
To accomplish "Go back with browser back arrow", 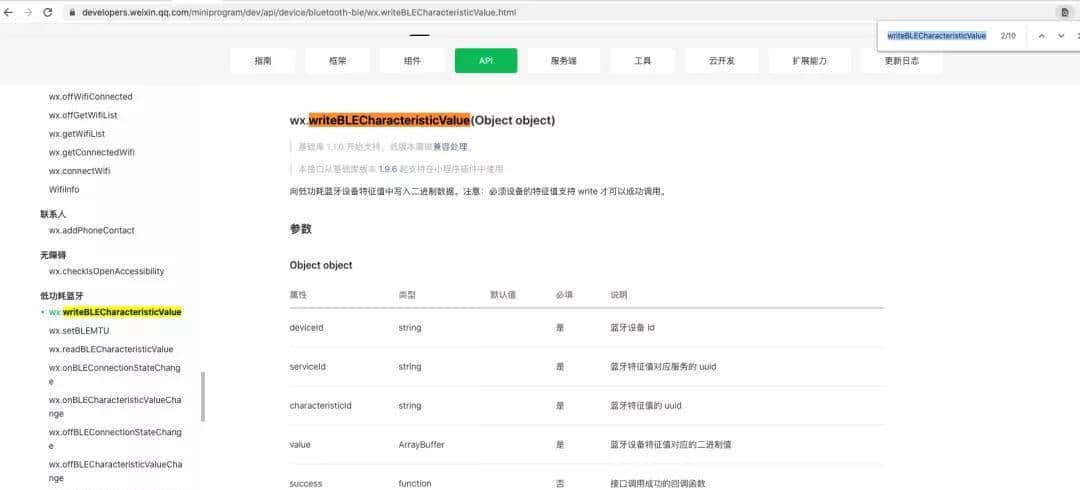I will 8,12.
